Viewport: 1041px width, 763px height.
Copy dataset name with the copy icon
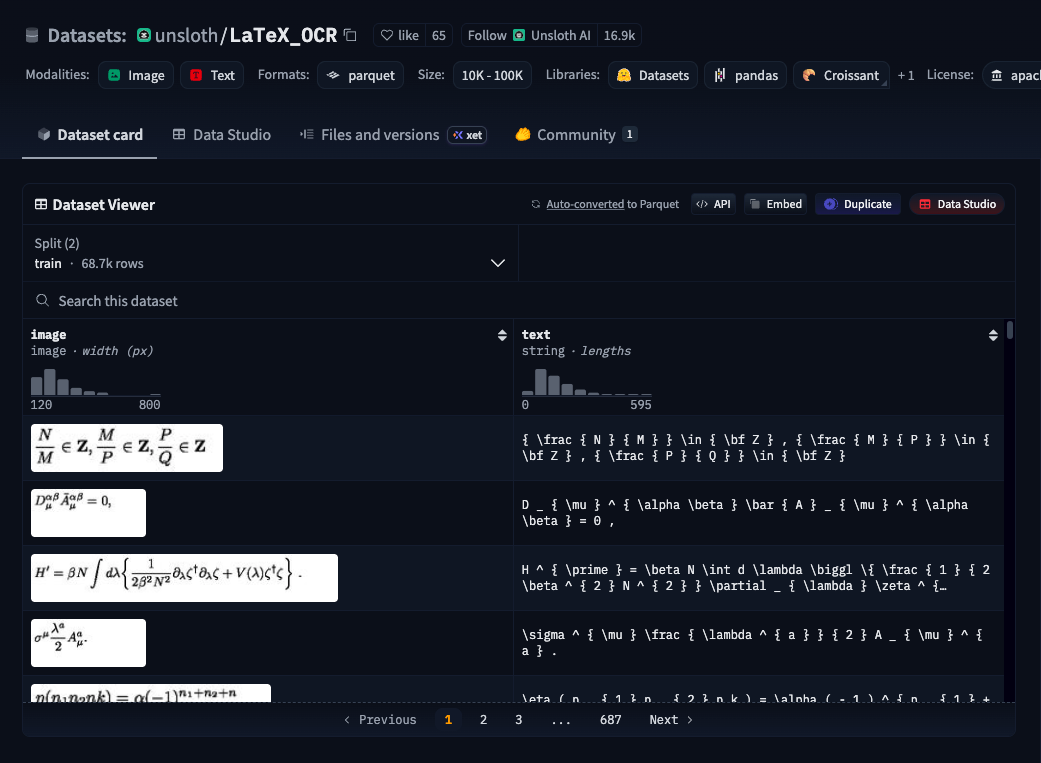click(351, 35)
